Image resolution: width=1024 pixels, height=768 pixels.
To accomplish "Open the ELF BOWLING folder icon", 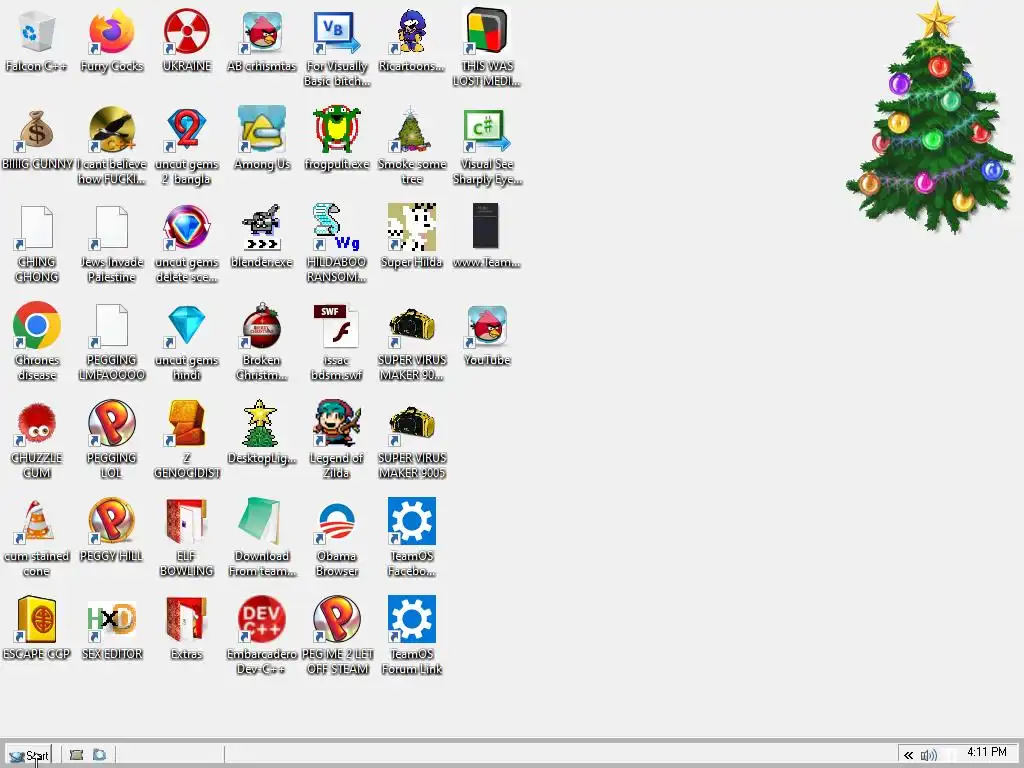I will click(187, 522).
